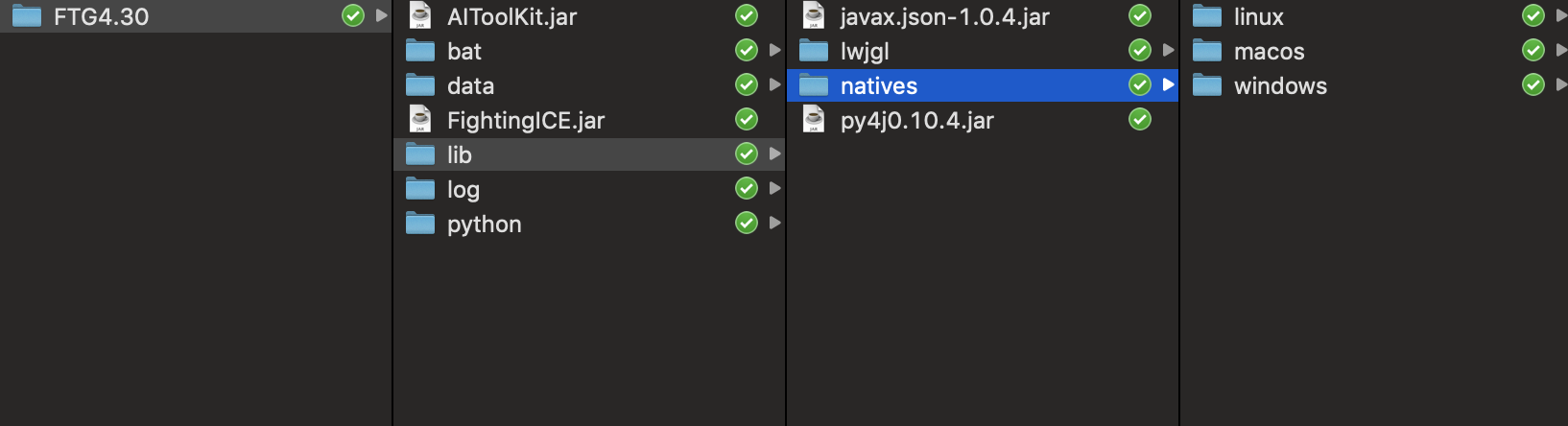This screenshot has width=1568, height=426.
Task: Click the FTG4.30 folder icon
Action: 26,16
